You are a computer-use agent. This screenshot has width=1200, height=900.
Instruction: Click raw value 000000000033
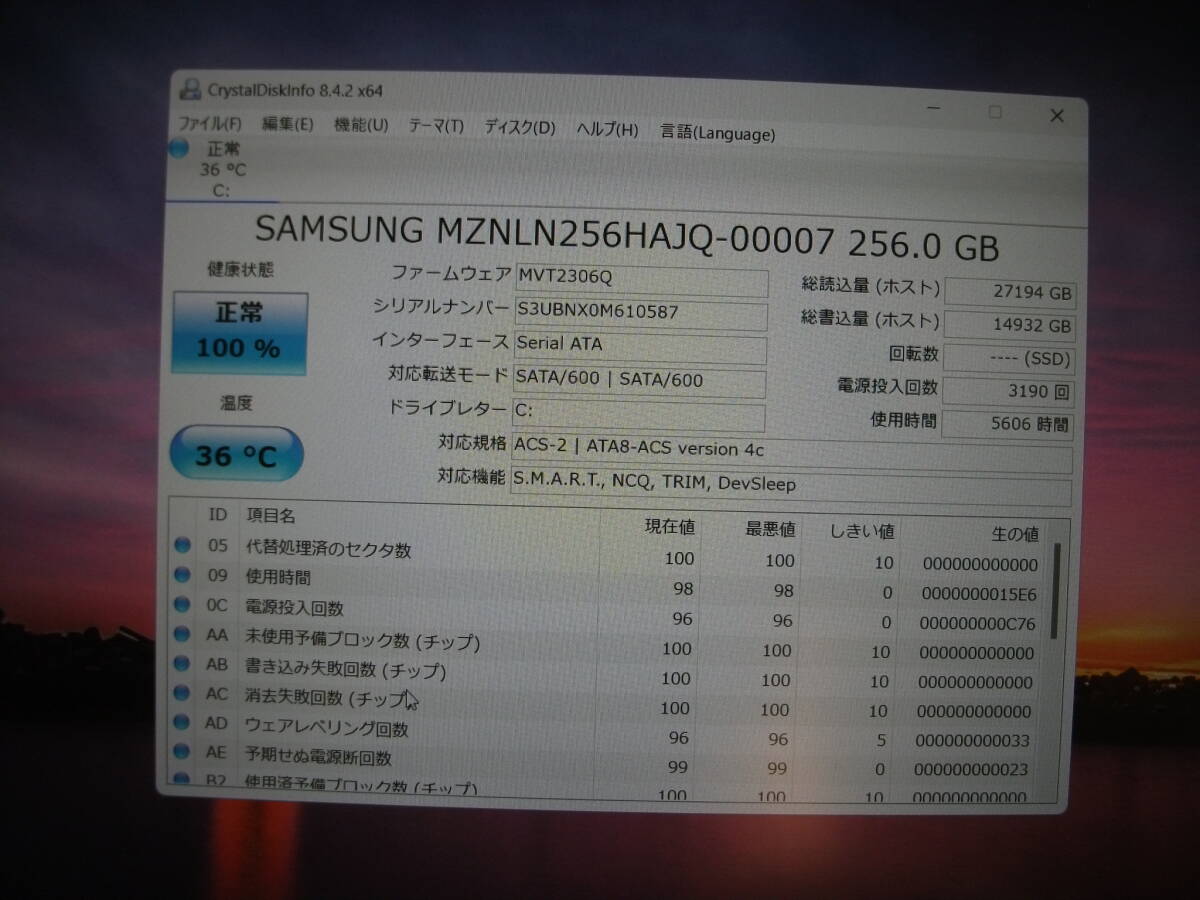coord(973,741)
